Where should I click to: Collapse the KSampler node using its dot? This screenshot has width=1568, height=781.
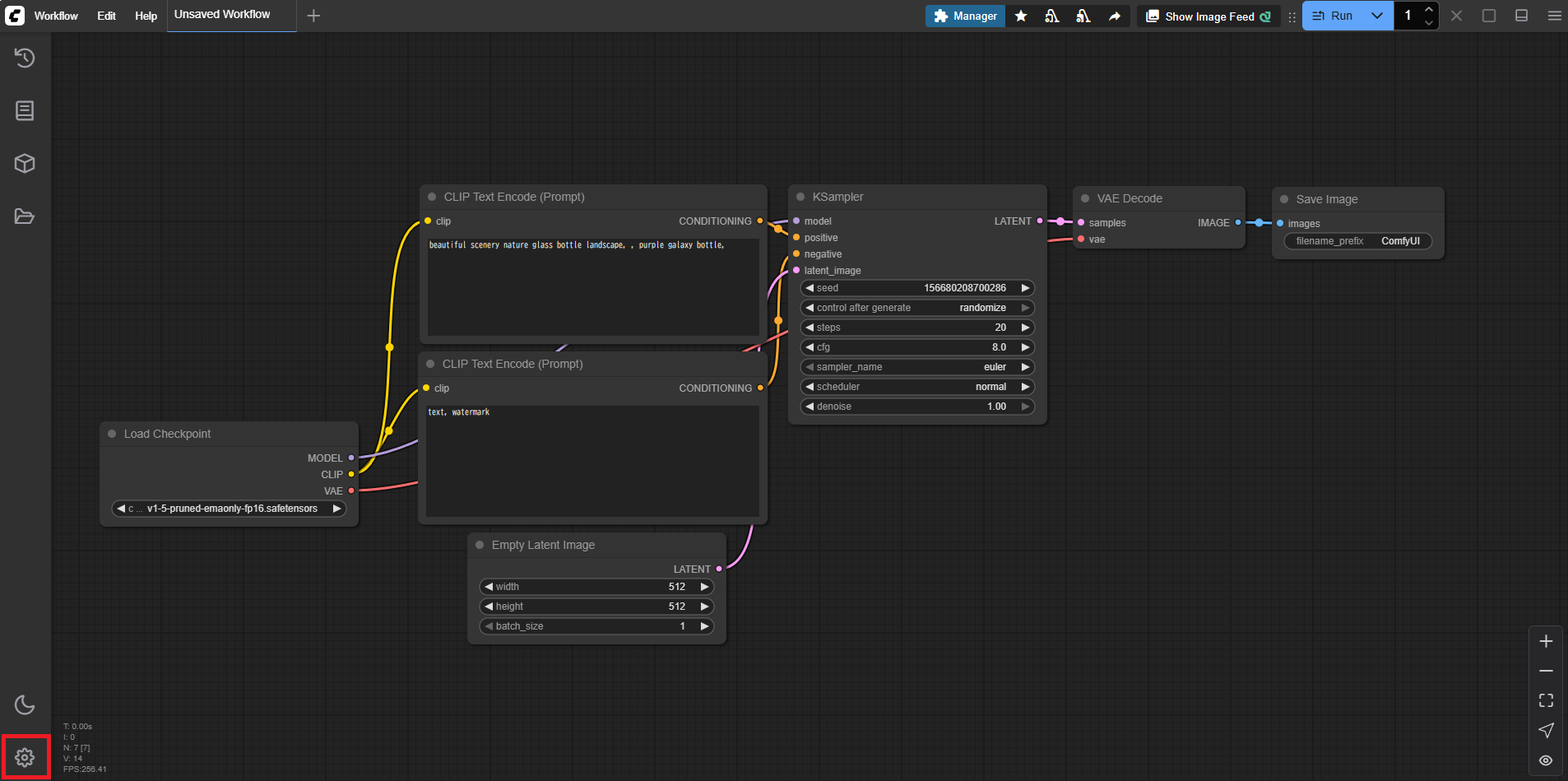(800, 198)
